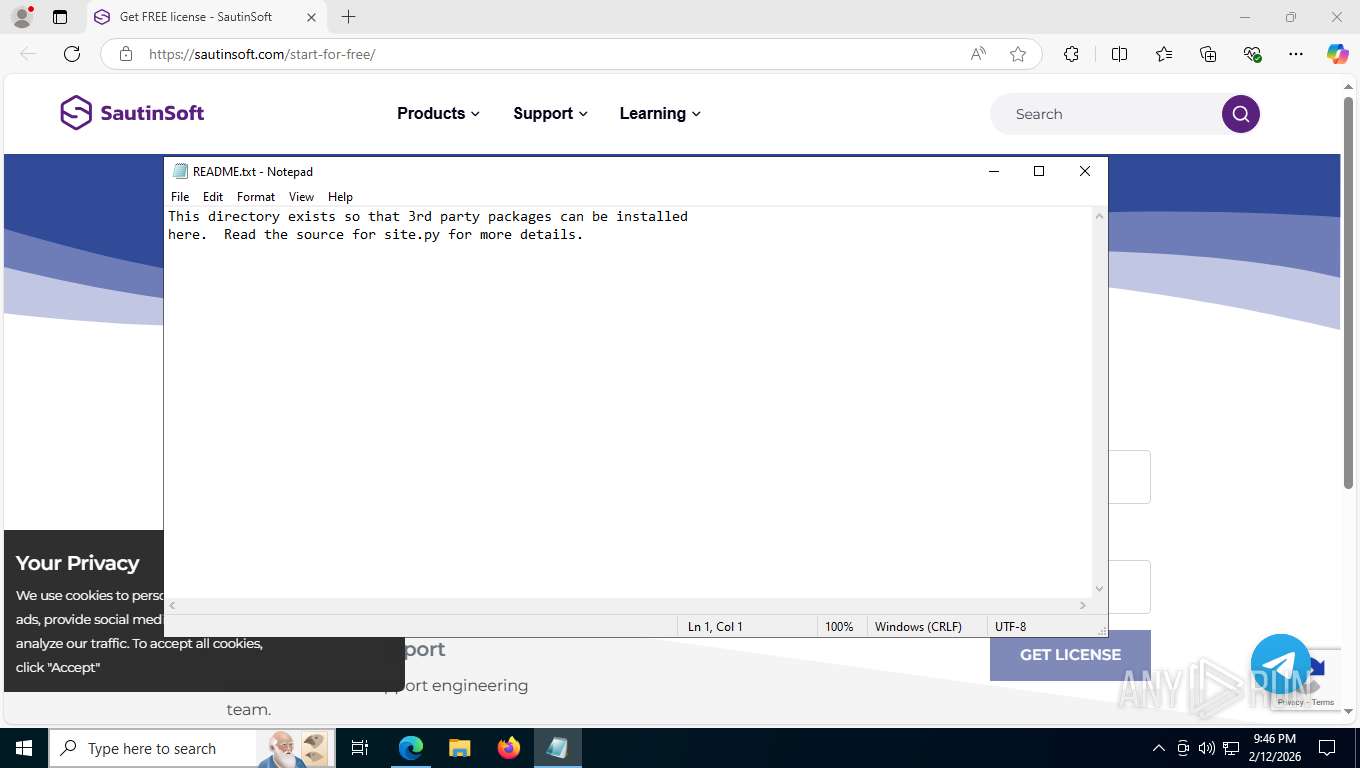The image size is (1360, 768).
Task: Open the Copilot sidebar icon
Action: point(1338,54)
